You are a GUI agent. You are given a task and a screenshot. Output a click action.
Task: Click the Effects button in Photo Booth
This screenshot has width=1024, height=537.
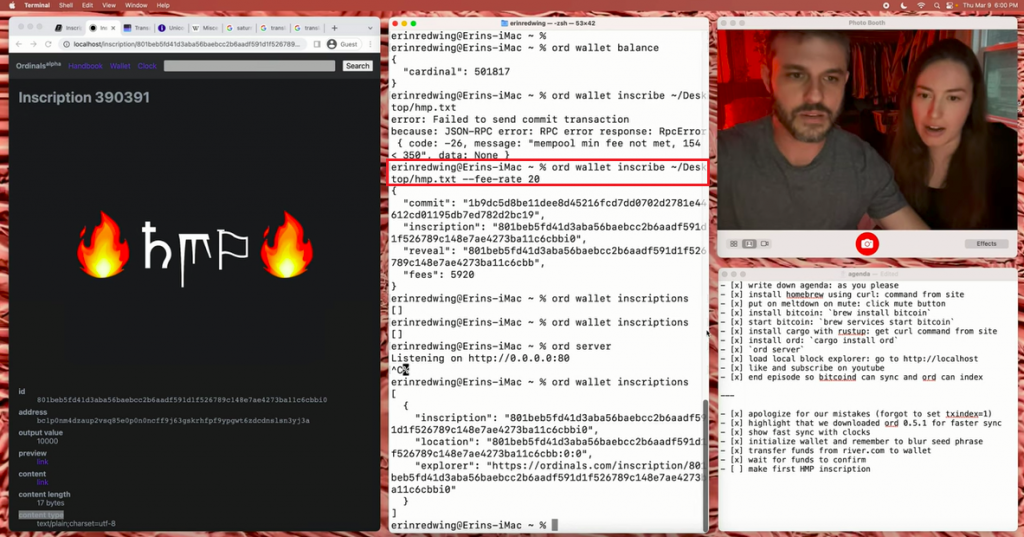pos(986,243)
